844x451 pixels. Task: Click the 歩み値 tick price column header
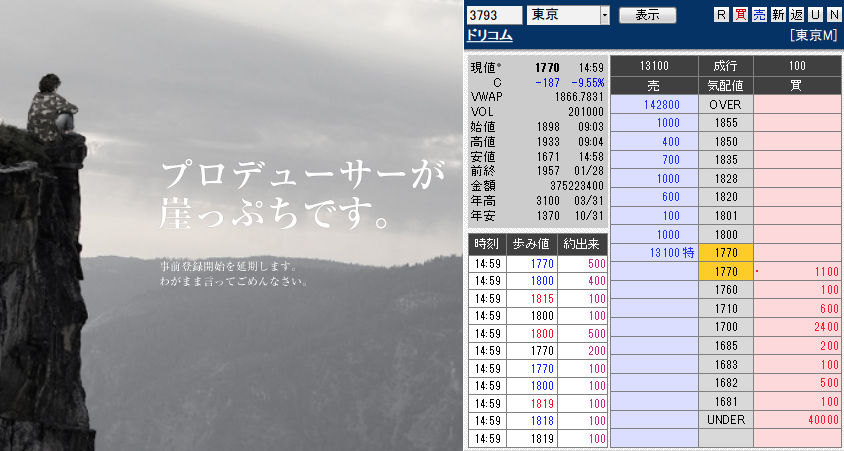[531, 244]
